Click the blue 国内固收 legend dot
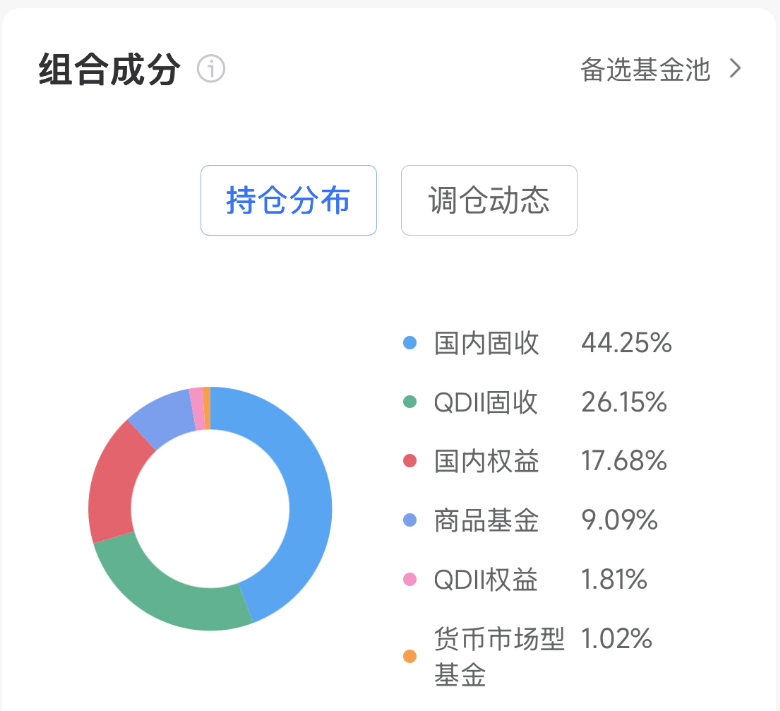Image resolution: width=780 pixels, height=711 pixels. click(409, 343)
